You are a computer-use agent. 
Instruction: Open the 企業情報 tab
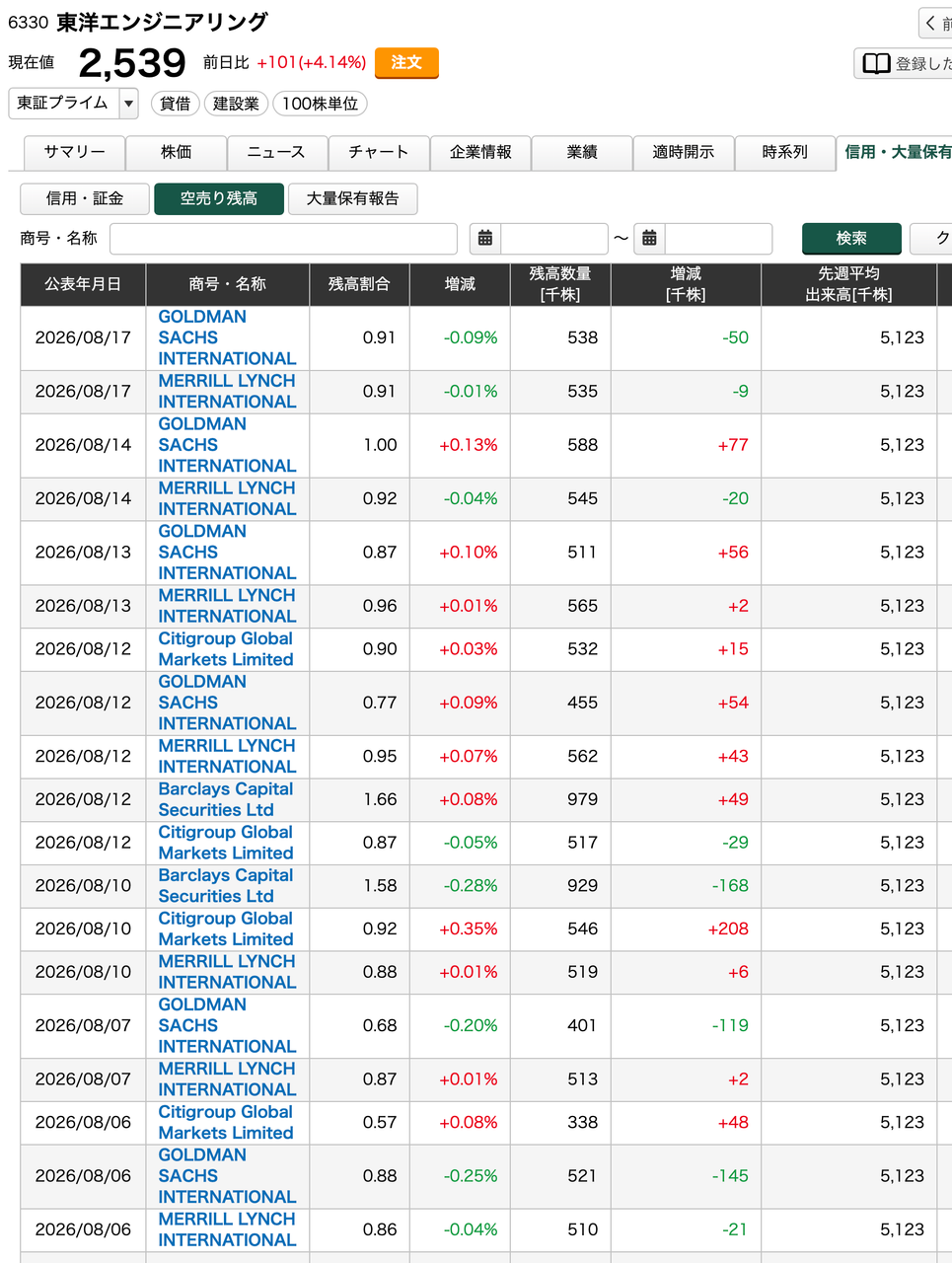480,152
